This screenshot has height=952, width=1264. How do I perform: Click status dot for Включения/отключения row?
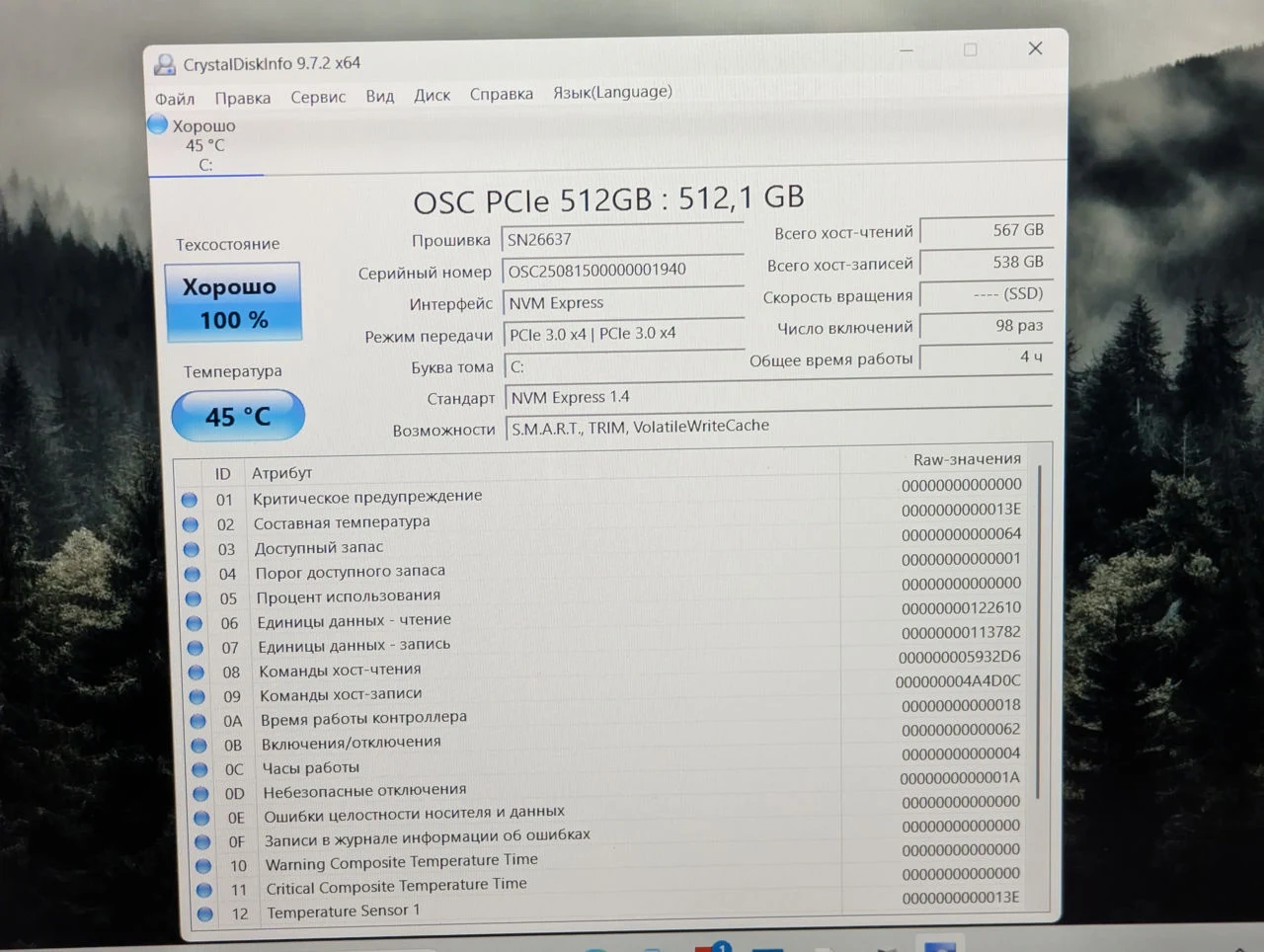click(x=199, y=746)
